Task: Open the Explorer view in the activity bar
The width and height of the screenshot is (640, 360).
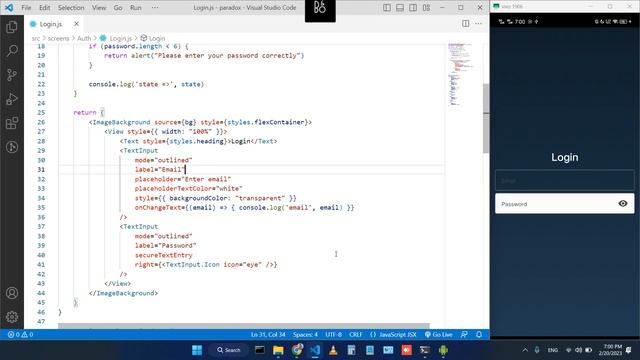Action: 12,27
